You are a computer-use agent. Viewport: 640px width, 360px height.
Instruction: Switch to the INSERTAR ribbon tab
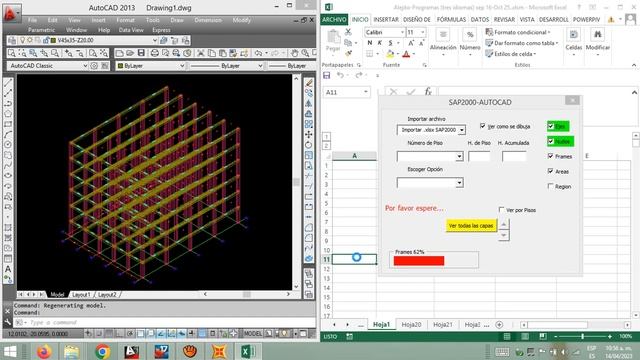pos(386,20)
